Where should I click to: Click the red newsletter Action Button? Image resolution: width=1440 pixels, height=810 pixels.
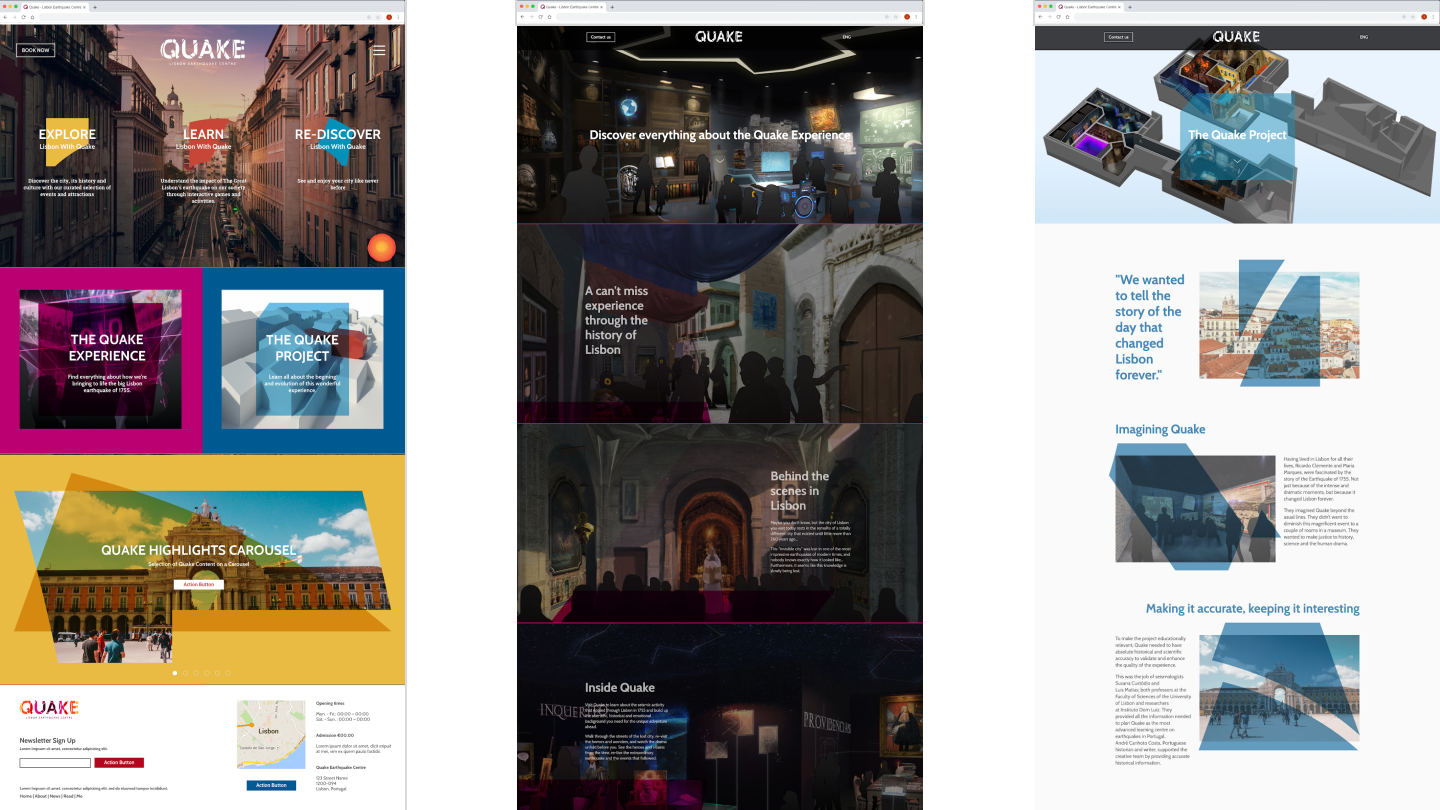click(x=119, y=763)
